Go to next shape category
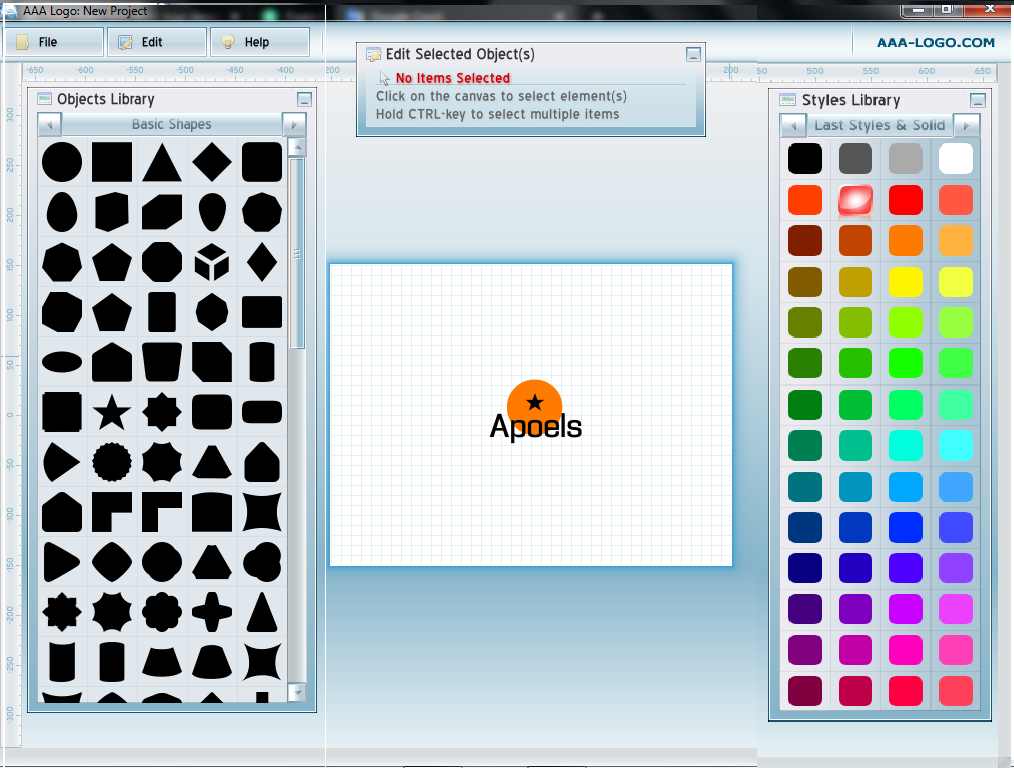The image size is (1014, 768). coord(293,125)
